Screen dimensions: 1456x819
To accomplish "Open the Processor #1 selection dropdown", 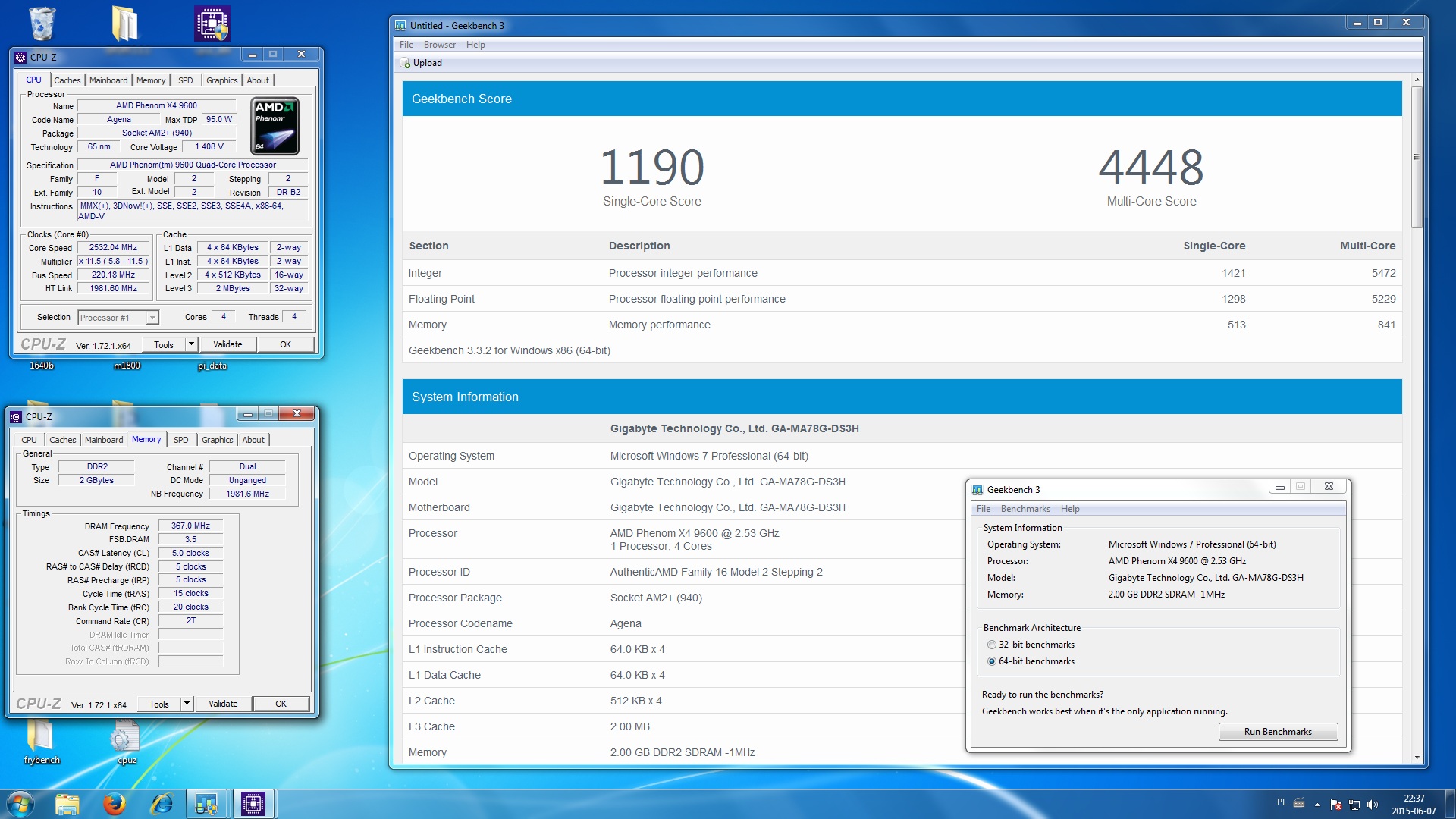I will click(x=118, y=318).
